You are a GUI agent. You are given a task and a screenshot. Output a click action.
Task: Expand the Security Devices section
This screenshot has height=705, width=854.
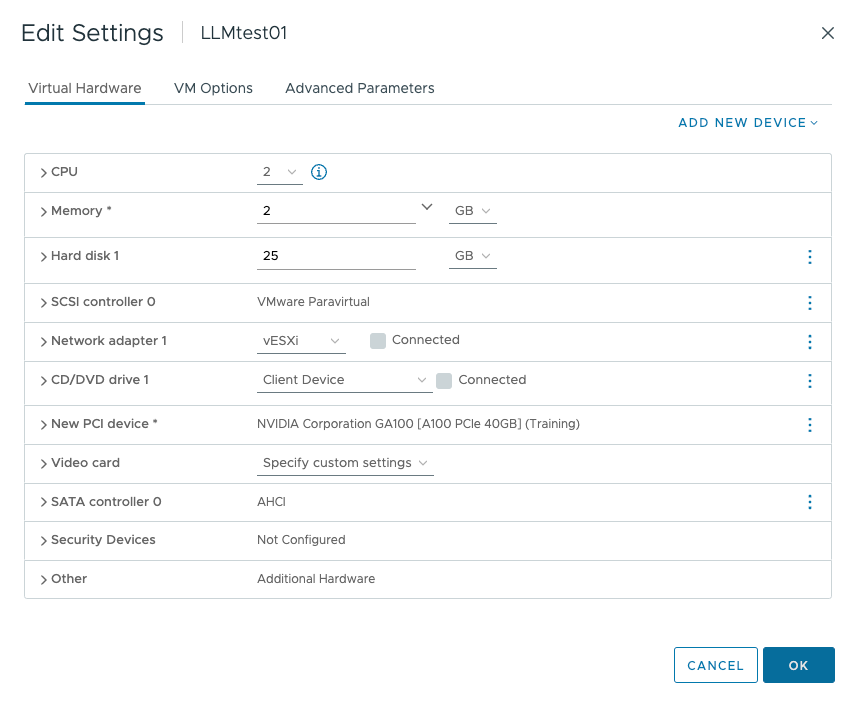point(44,541)
